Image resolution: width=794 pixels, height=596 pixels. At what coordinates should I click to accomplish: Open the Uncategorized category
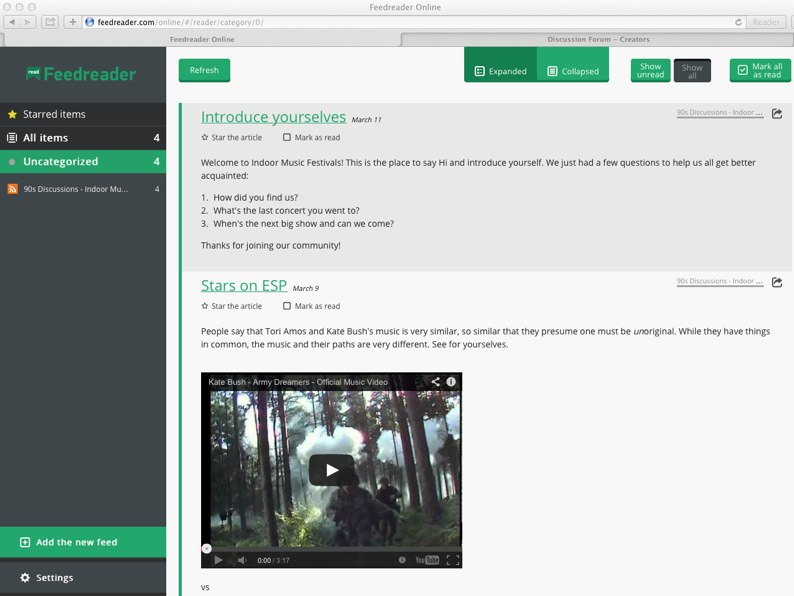[60, 162]
